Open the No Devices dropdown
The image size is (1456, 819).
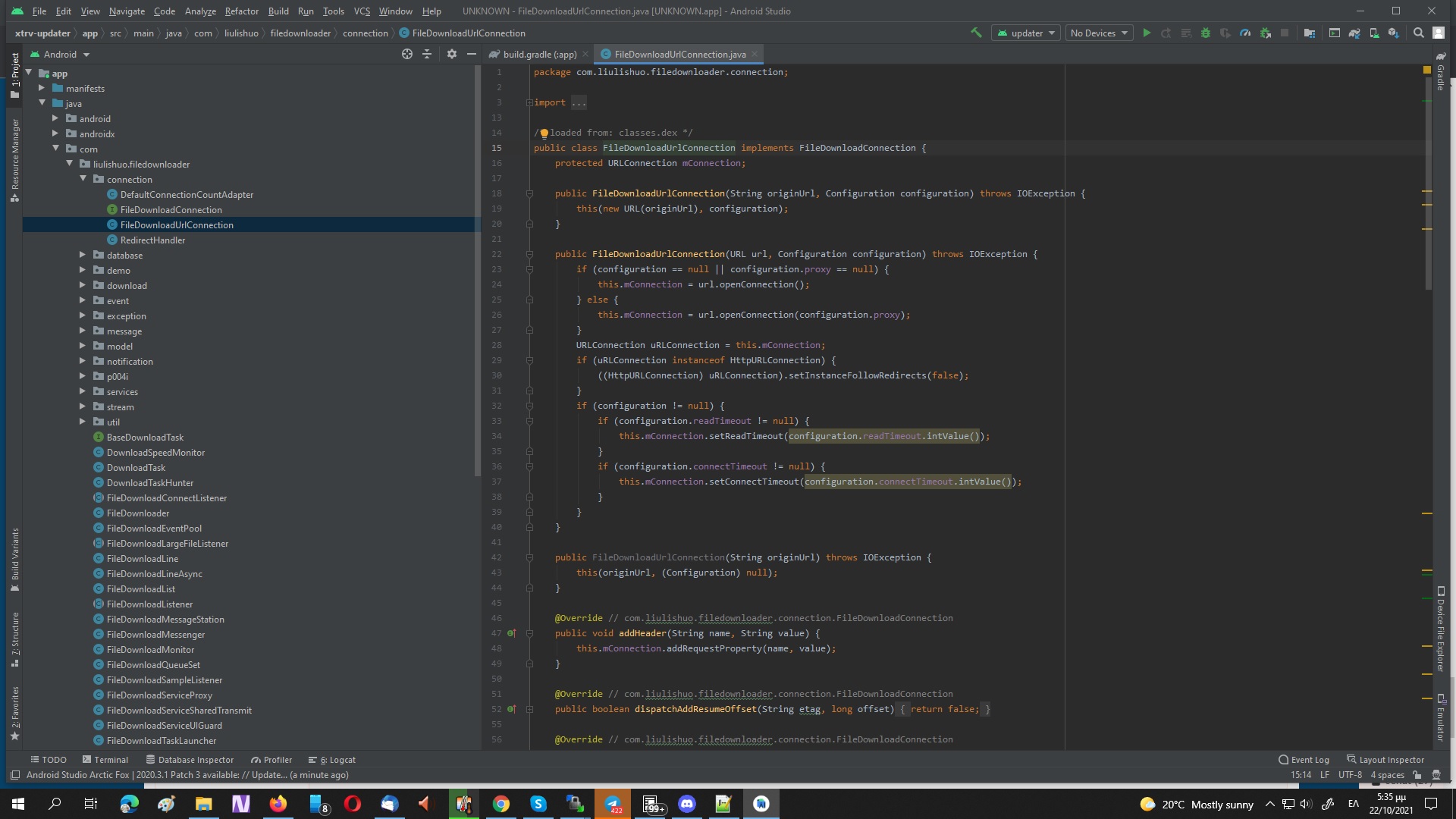click(x=1099, y=33)
